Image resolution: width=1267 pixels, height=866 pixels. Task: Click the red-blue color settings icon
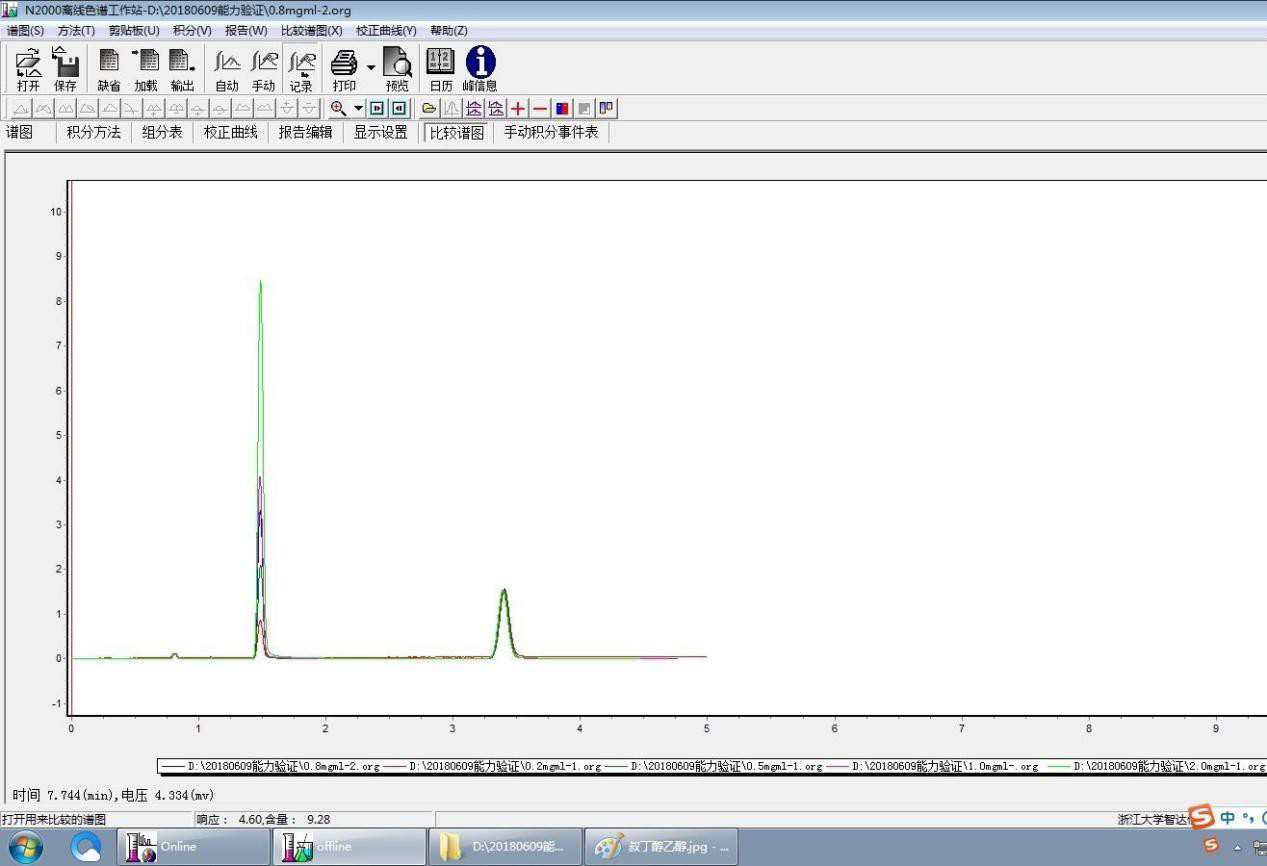(562, 108)
